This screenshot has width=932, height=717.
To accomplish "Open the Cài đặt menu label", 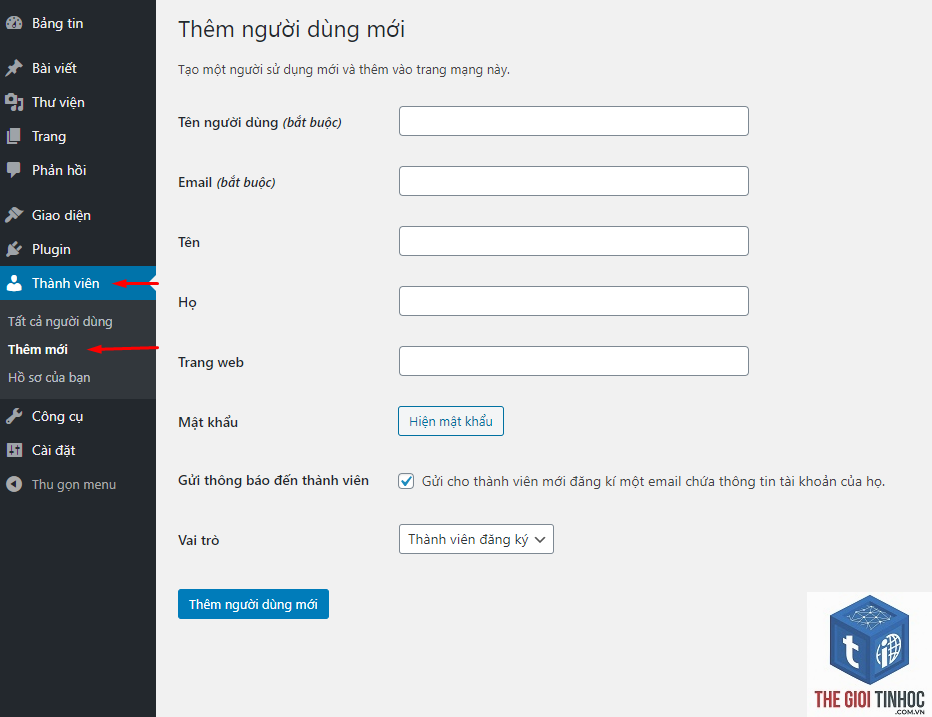I will [53, 451].
